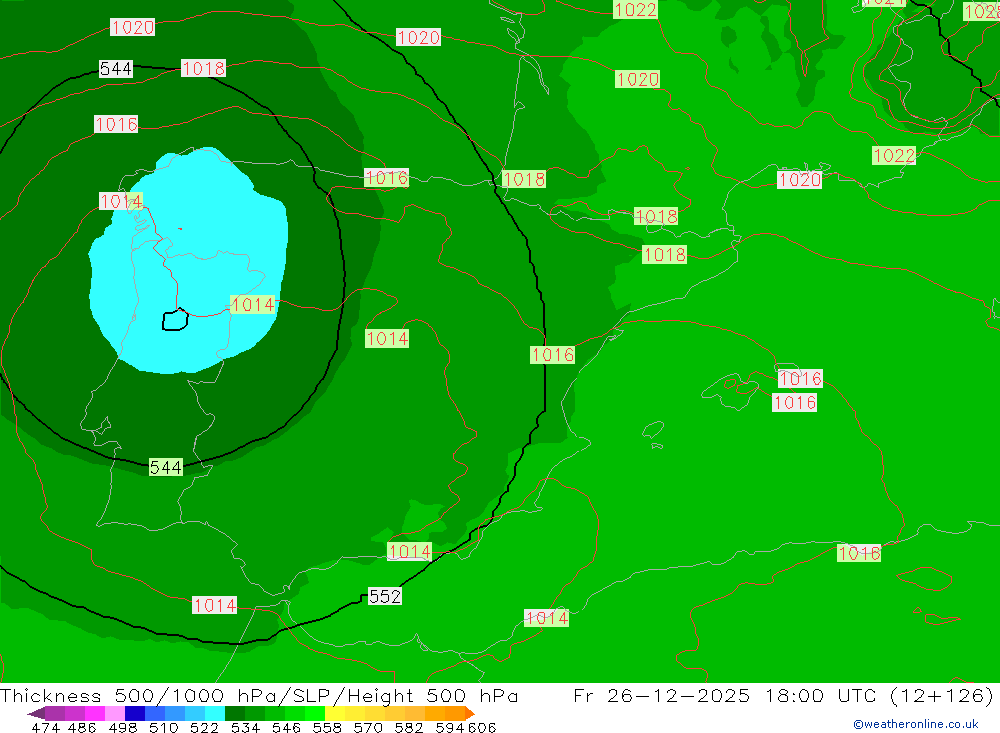
Task: Select the bright yellow legend swatch
Action: pos(335,713)
